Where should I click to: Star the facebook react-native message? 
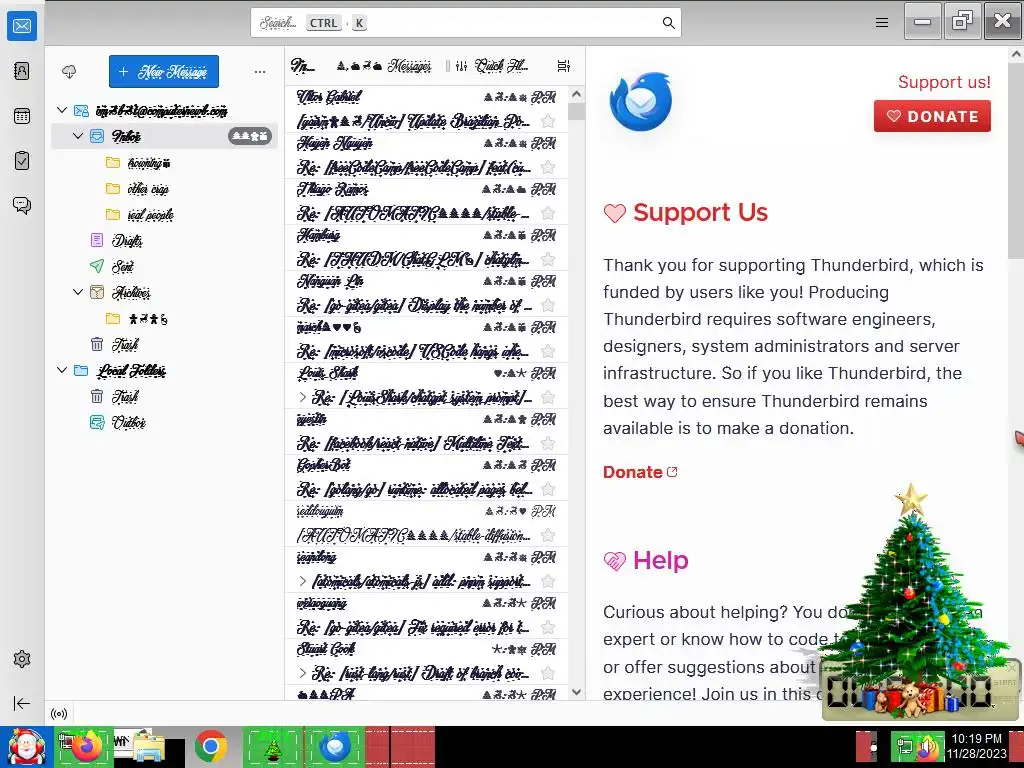tap(548, 443)
